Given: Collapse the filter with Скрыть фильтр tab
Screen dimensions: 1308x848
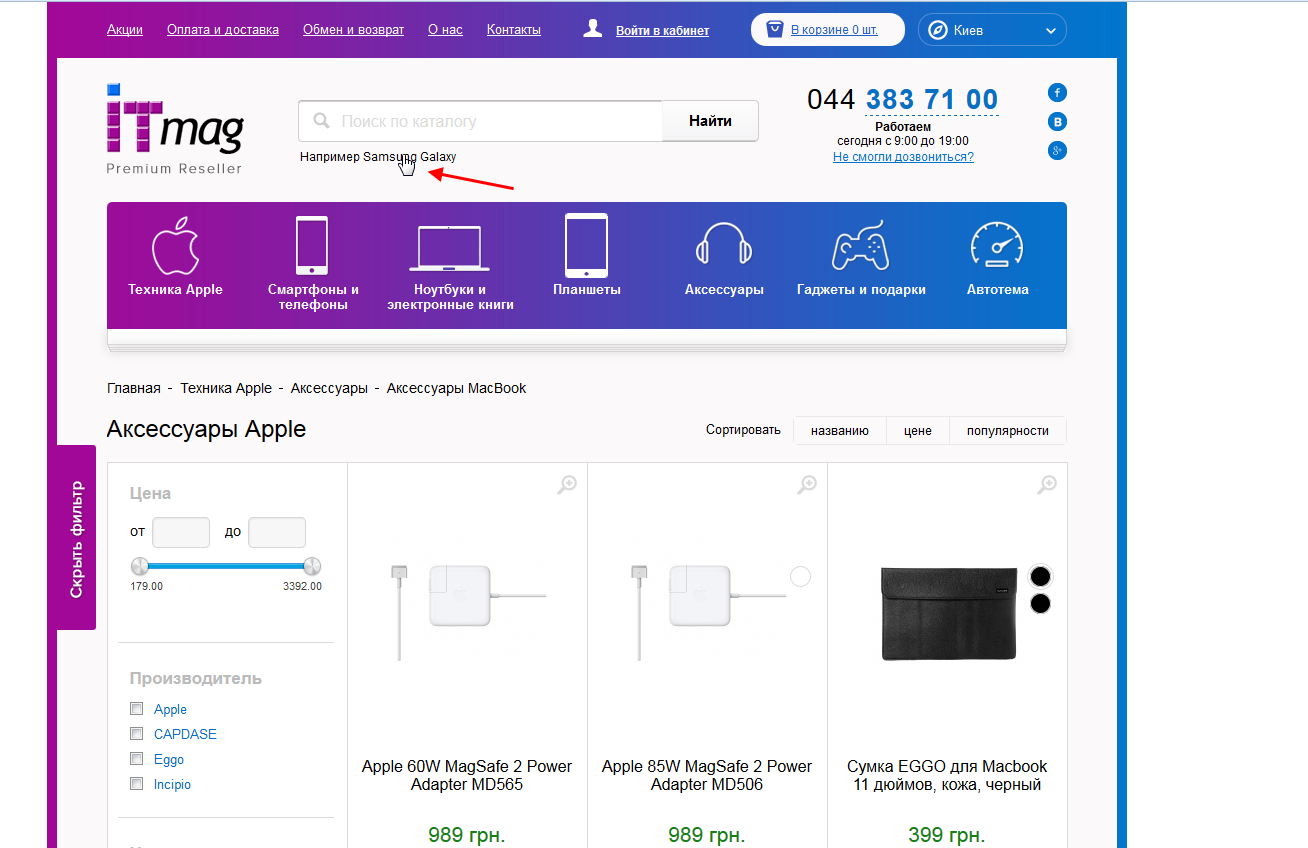Looking at the screenshot, I should (x=77, y=538).
